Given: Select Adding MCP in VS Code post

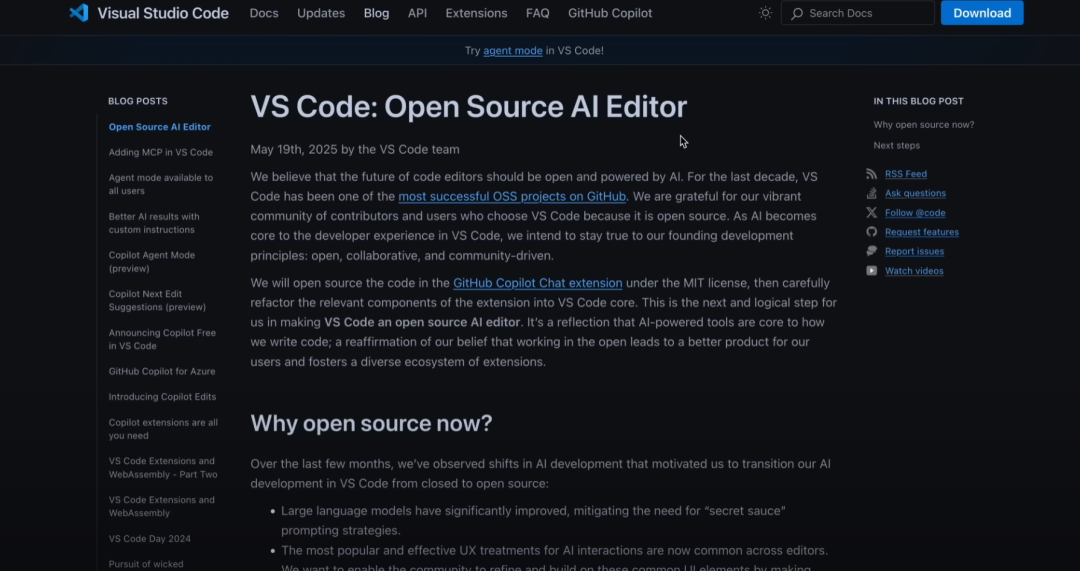Looking at the screenshot, I should 160,152.
